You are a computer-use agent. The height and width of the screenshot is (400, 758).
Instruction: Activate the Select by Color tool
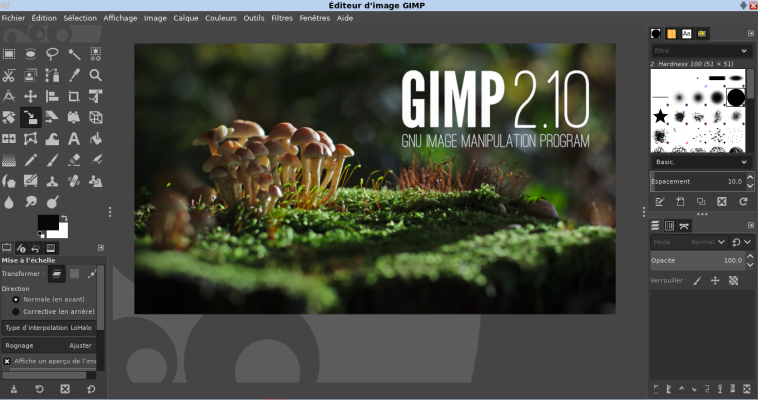96,54
